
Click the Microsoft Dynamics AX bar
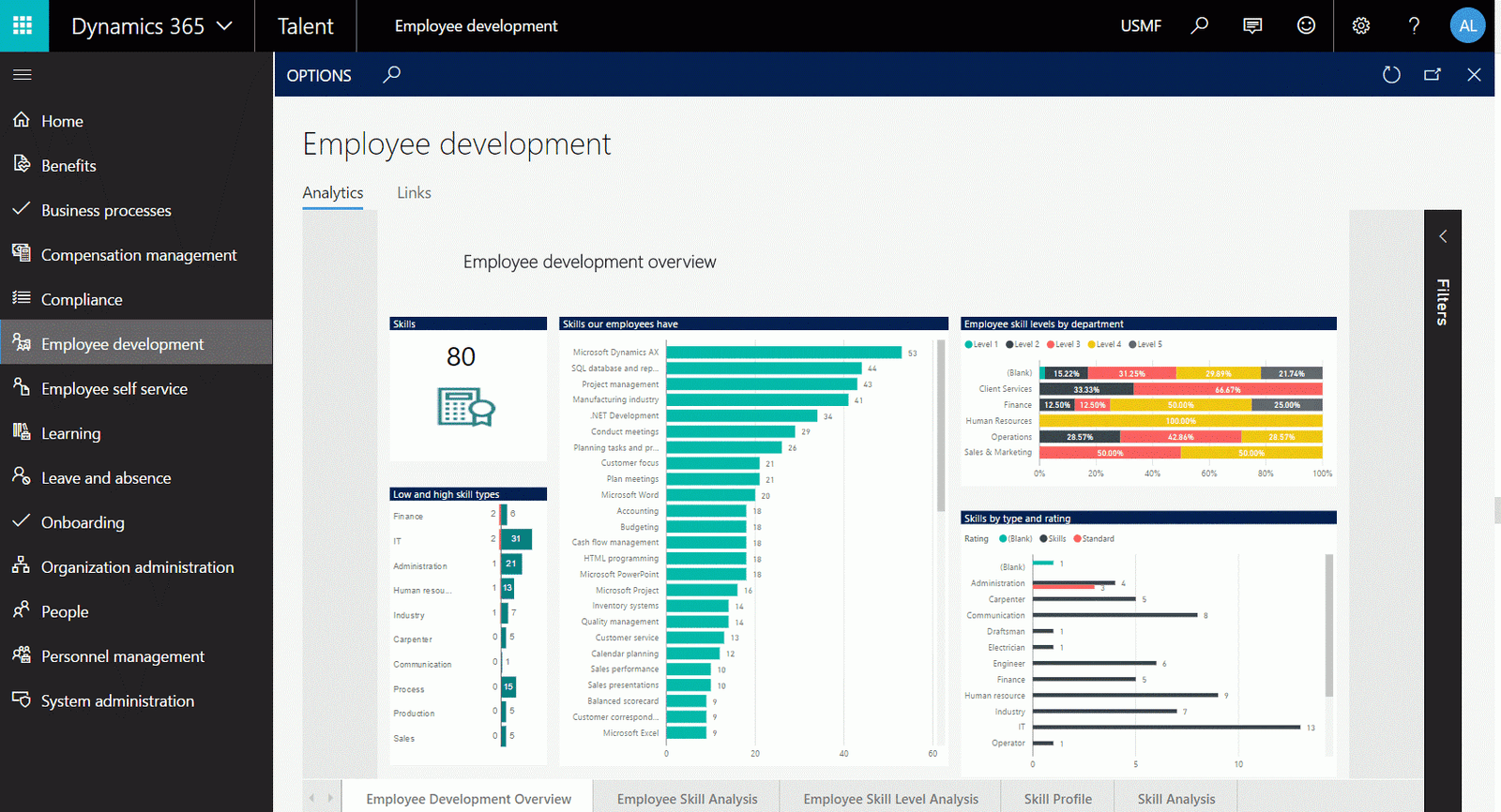(x=784, y=353)
